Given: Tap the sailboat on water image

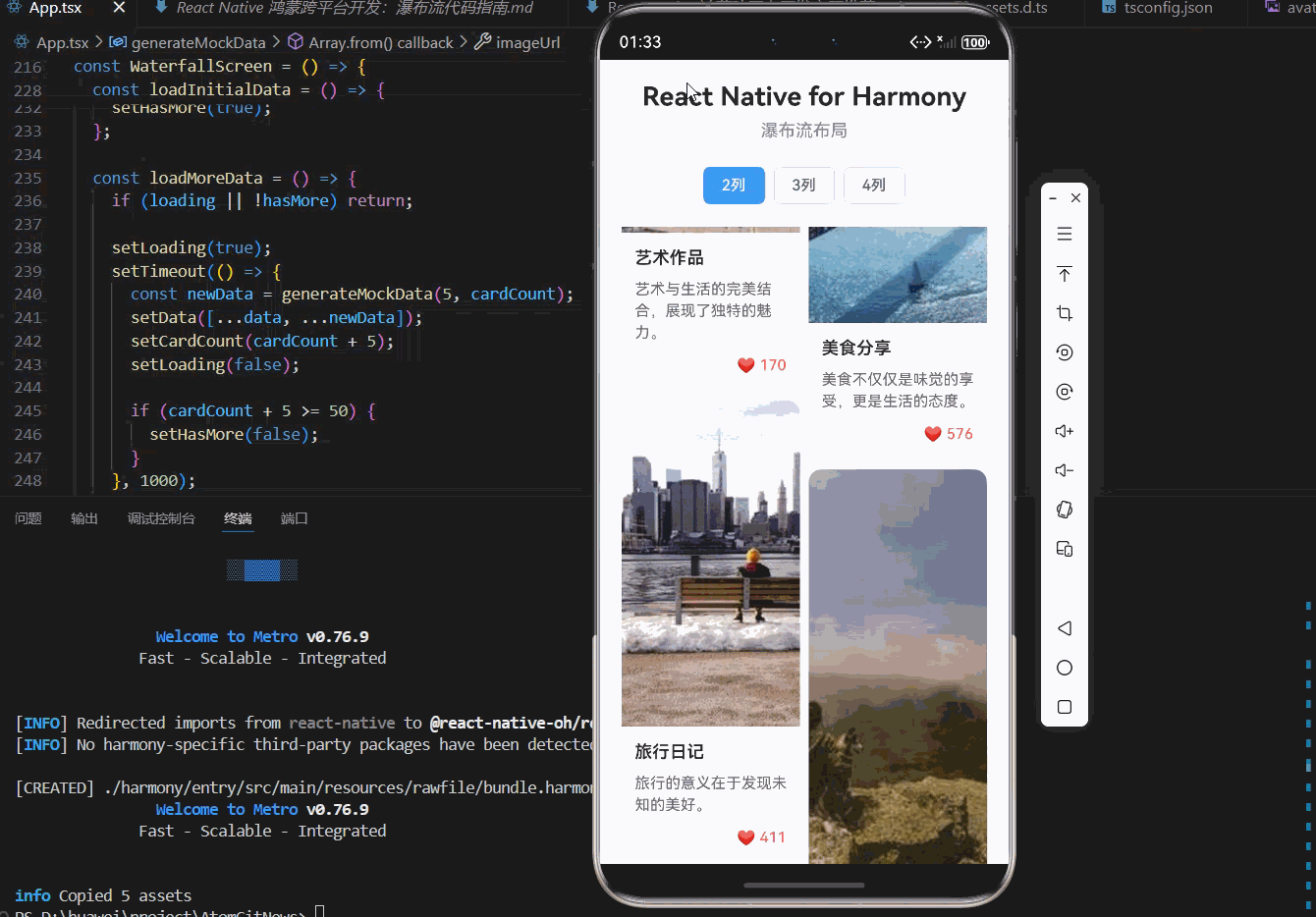Looking at the screenshot, I should [898, 275].
